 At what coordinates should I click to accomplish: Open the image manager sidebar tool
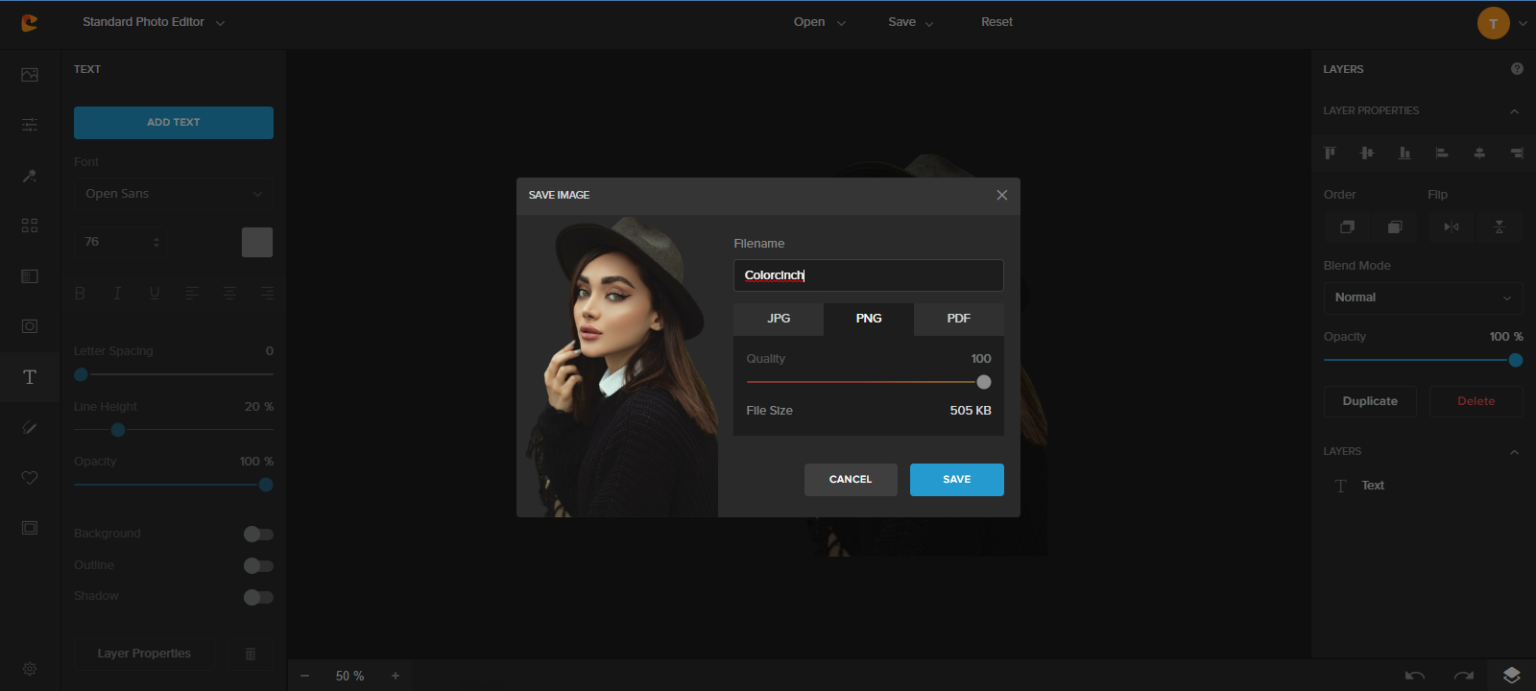[x=29, y=74]
